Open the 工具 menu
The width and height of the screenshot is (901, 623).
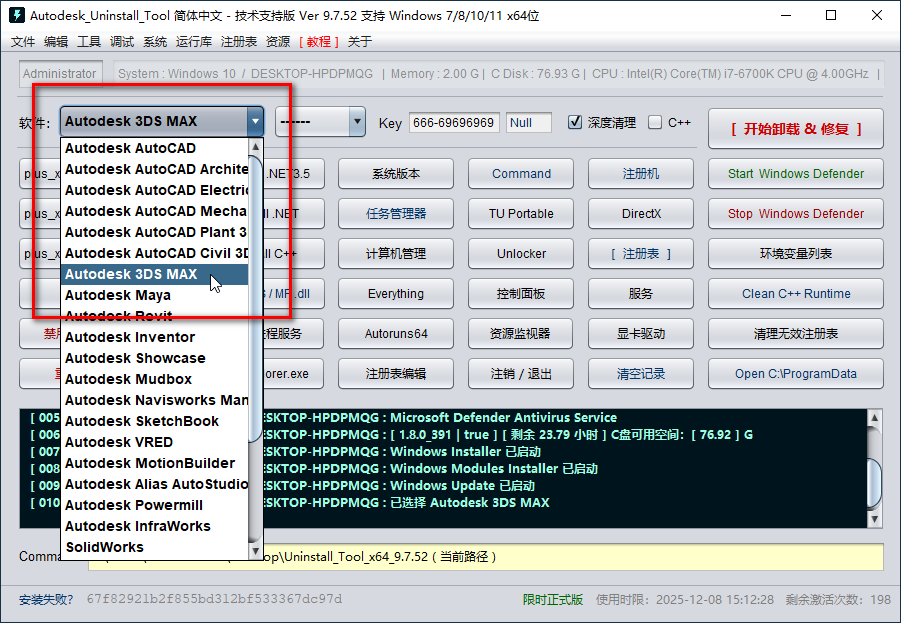[x=89, y=41]
